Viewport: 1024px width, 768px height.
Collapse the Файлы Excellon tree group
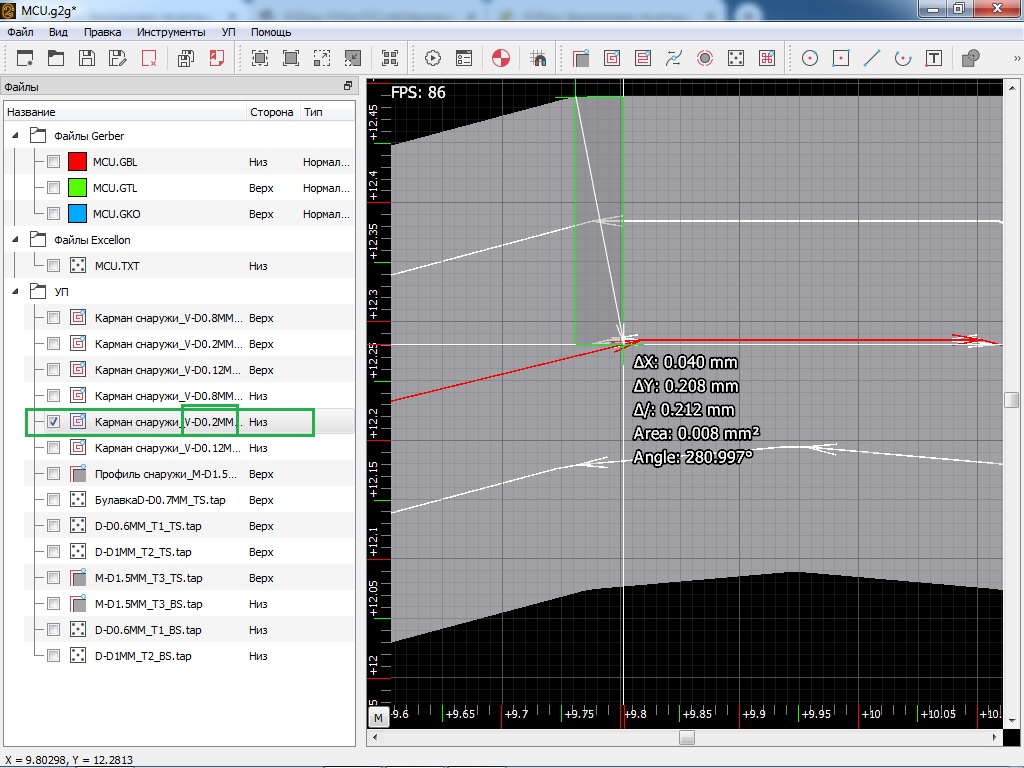[16, 240]
